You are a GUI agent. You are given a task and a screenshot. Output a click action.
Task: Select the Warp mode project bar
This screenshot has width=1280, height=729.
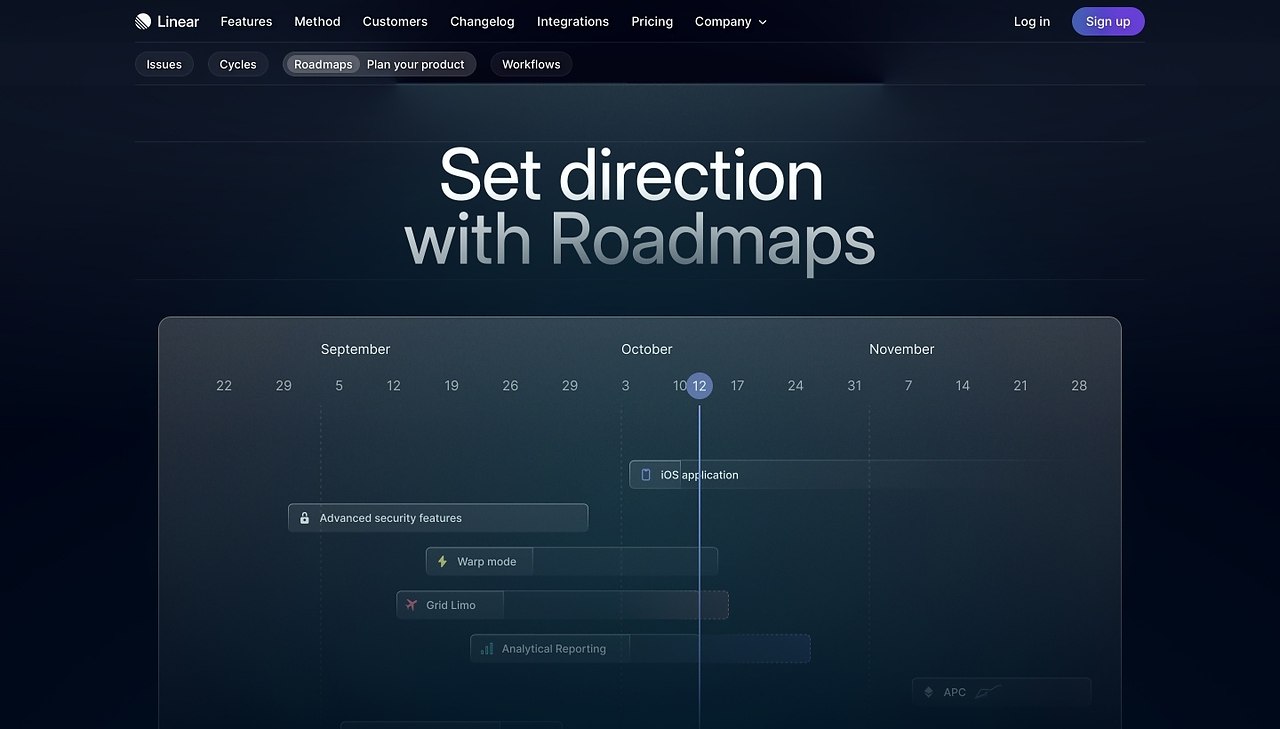coord(572,562)
